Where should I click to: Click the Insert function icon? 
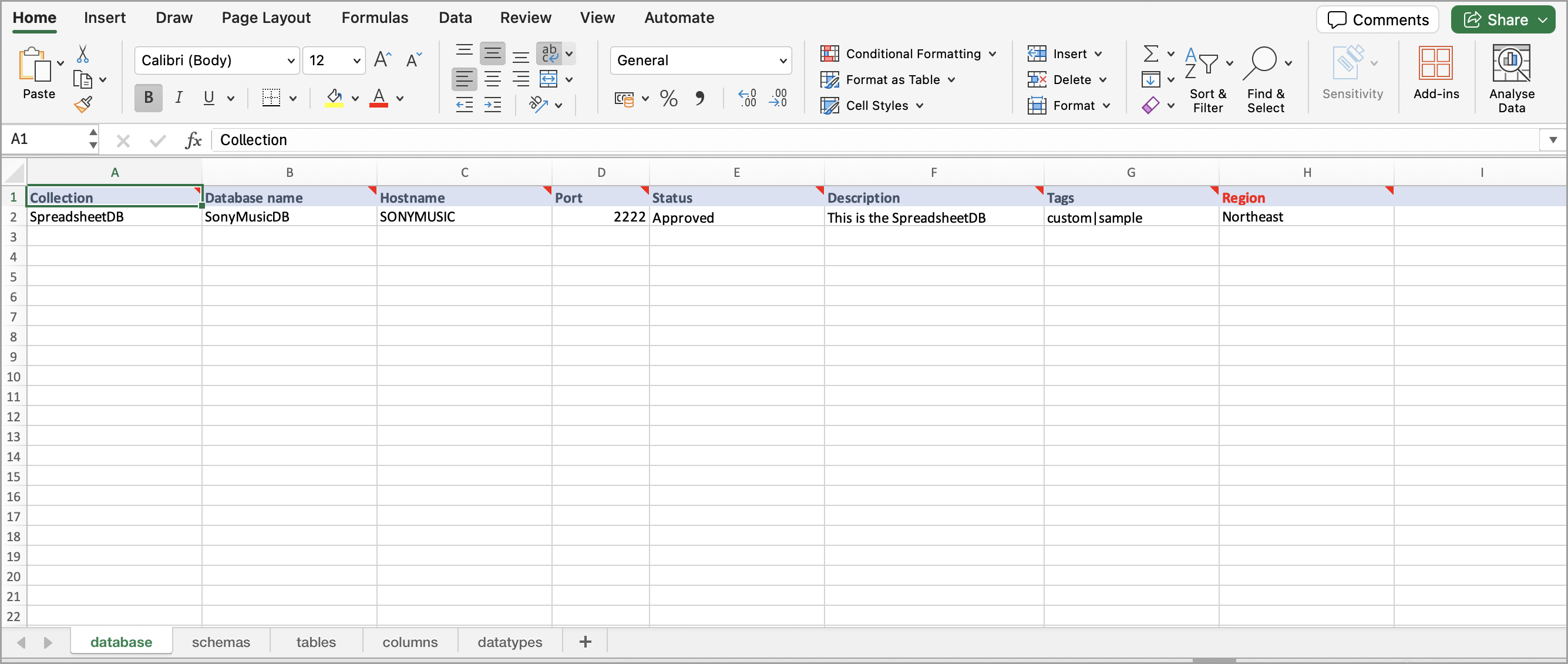click(x=196, y=140)
